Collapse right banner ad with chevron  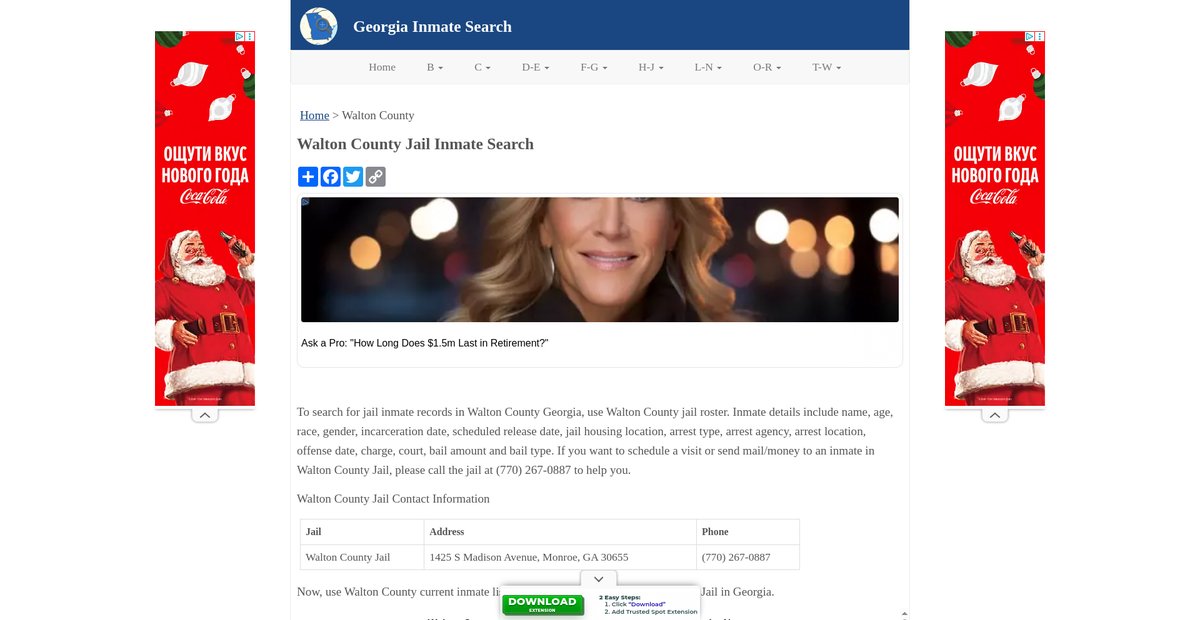(995, 415)
